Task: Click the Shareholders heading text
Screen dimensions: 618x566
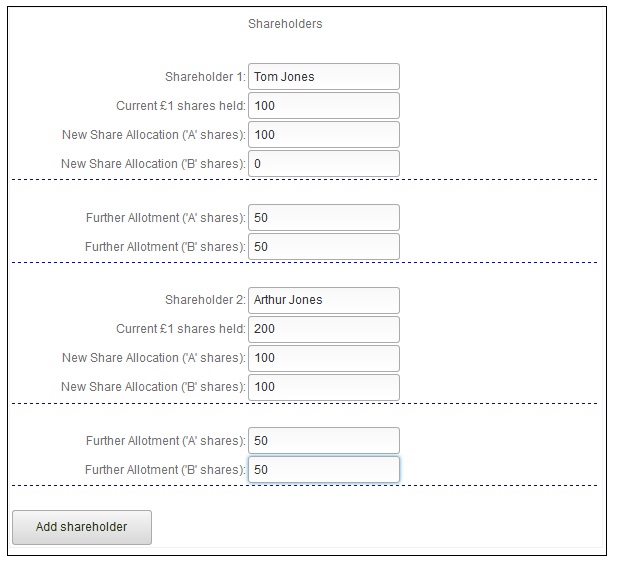Action: click(285, 24)
